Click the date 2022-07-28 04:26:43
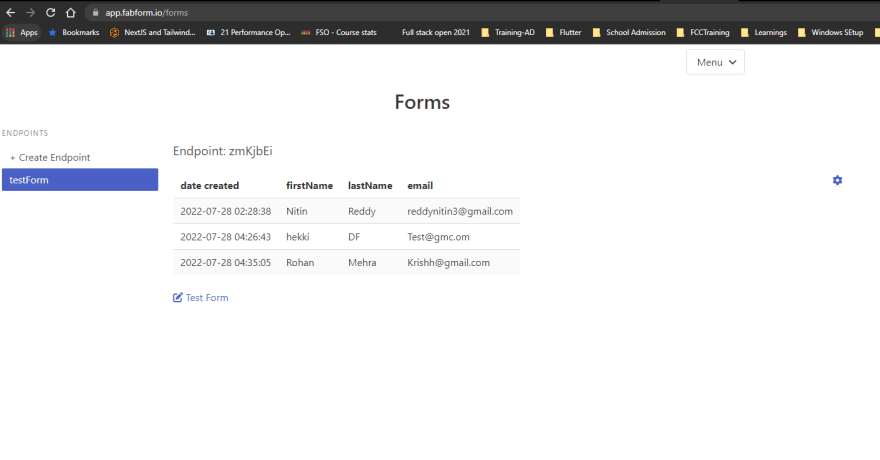 coord(226,237)
